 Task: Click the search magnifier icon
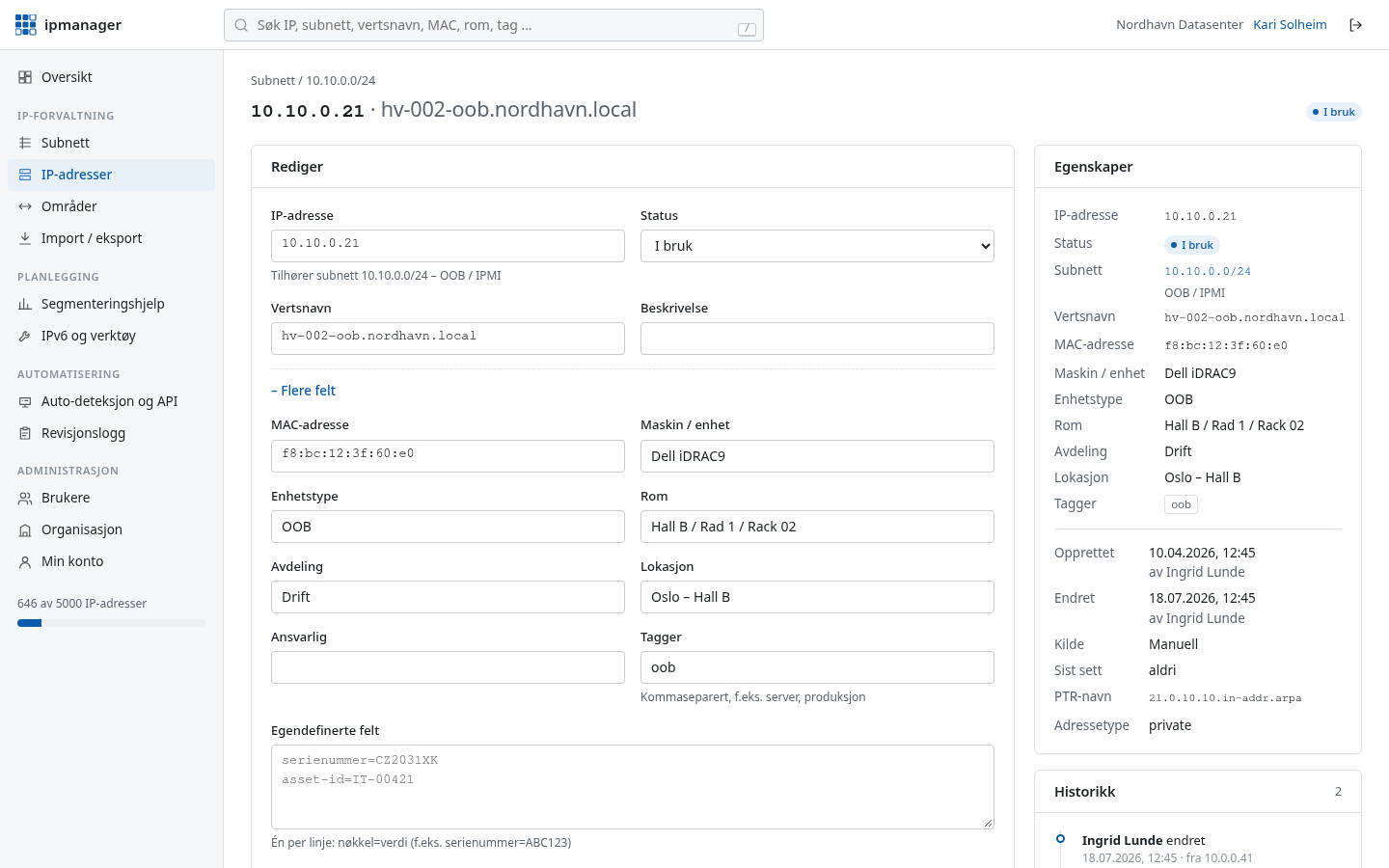click(241, 25)
